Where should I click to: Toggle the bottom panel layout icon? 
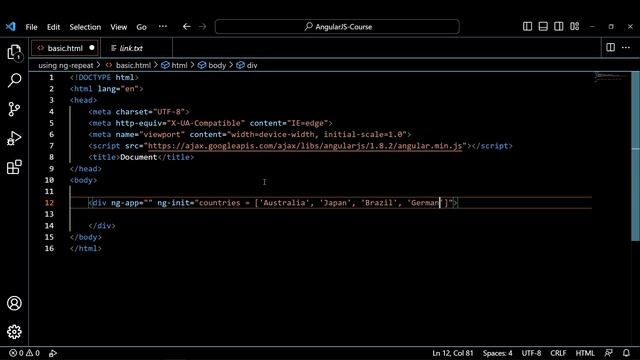(543, 27)
